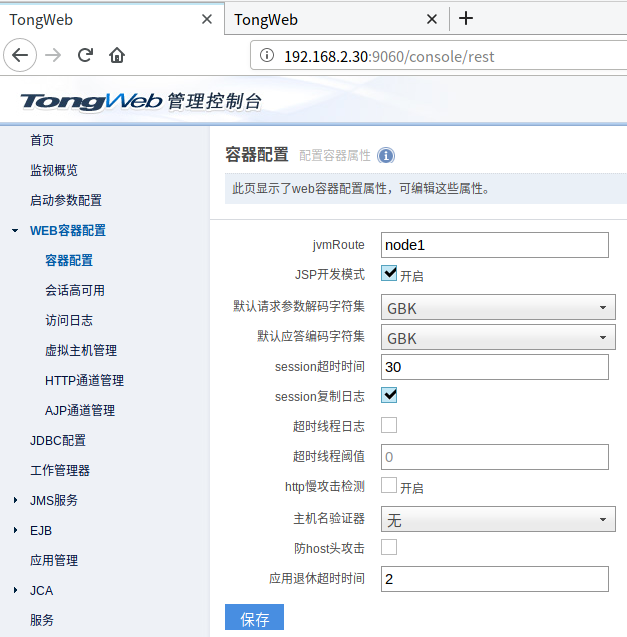Open JMS服务 in the sidebar
The image size is (627, 637).
click(x=54, y=500)
